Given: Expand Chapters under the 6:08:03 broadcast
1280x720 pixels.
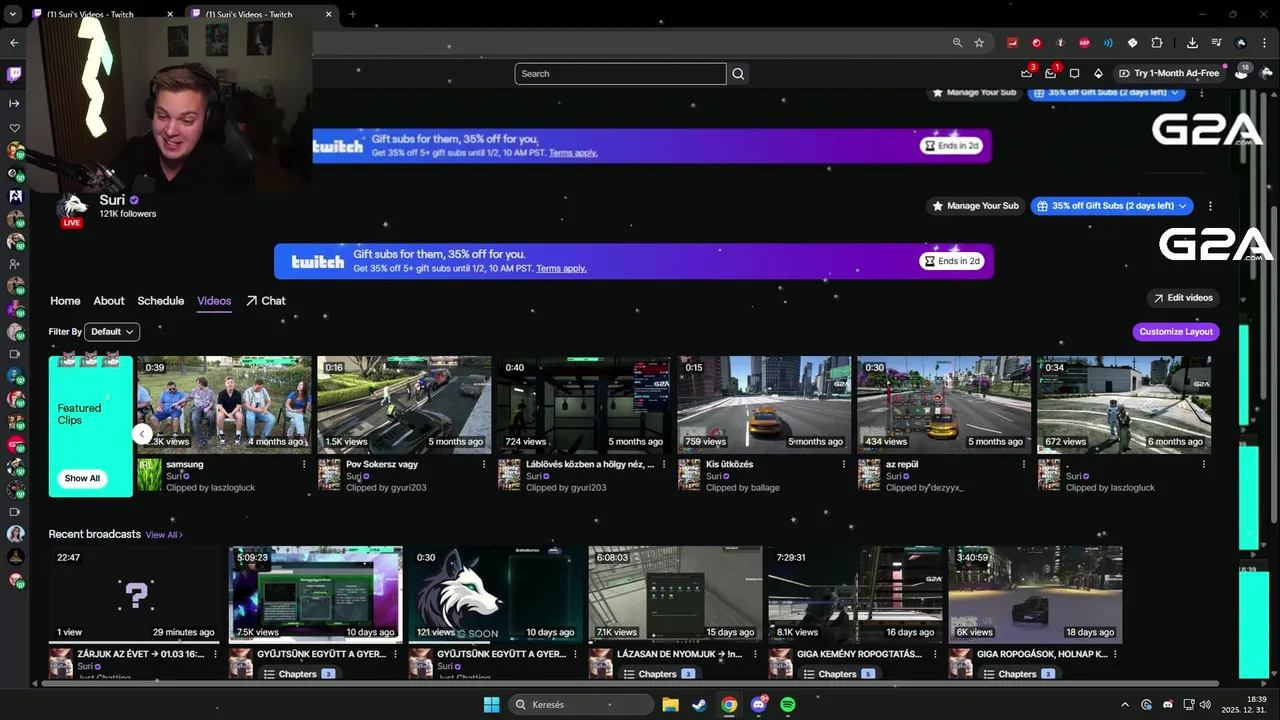Looking at the screenshot, I should pos(658,674).
